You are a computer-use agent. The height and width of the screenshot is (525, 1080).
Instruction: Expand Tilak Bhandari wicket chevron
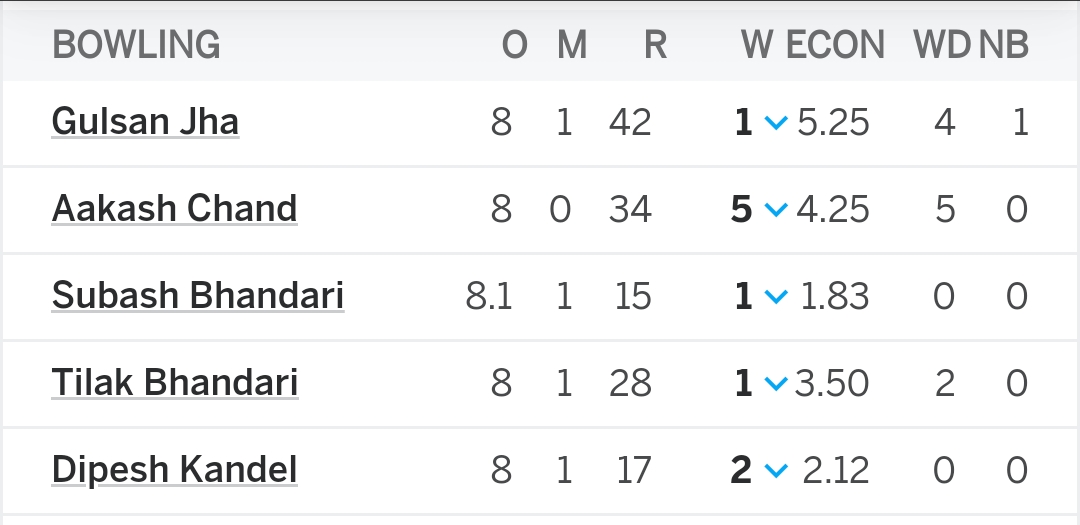pos(776,384)
